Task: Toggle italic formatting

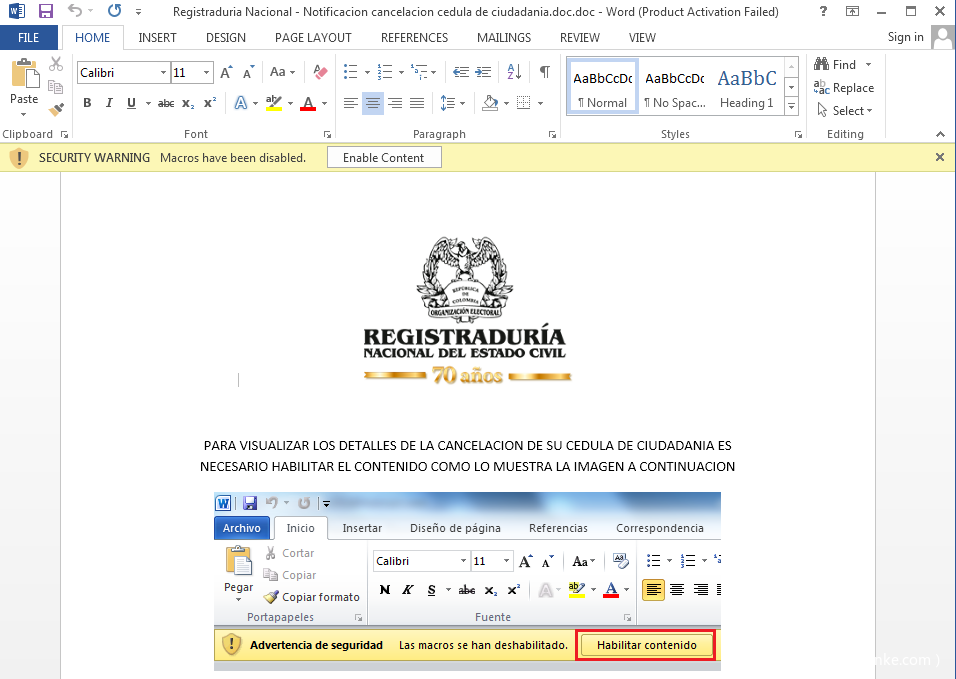Action: point(109,103)
